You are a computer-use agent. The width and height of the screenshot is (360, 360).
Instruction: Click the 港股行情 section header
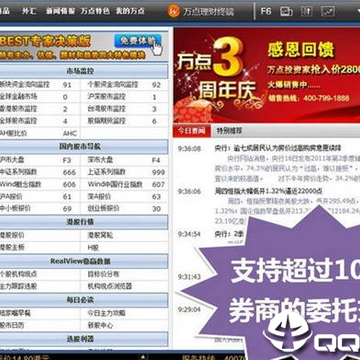83,222
